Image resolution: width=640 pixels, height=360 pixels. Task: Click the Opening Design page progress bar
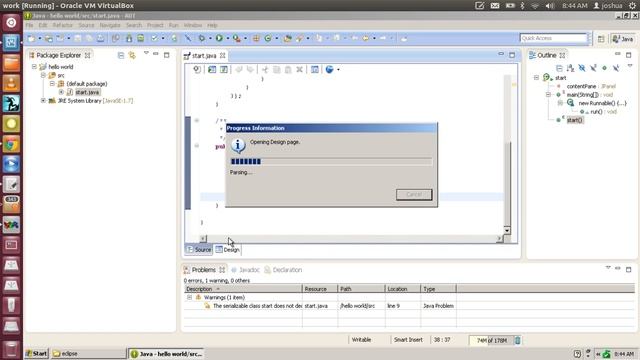pyautogui.click(x=331, y=162)
